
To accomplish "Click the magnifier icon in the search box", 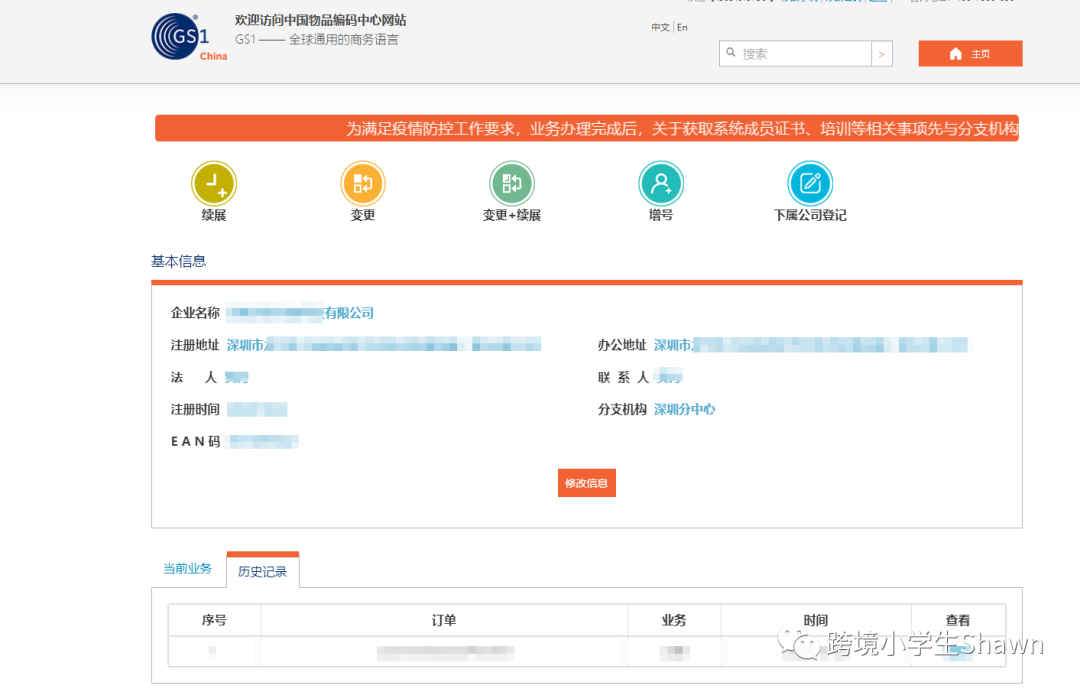I will click(x=732, y=53).
